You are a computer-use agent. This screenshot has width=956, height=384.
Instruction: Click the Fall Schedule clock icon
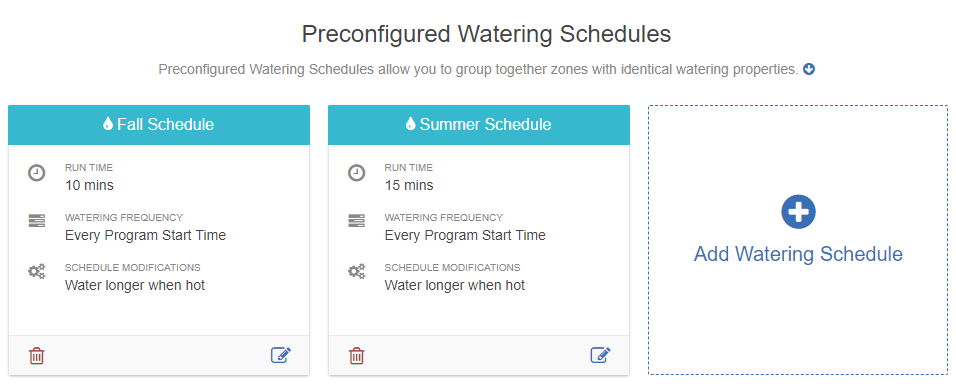37,173
